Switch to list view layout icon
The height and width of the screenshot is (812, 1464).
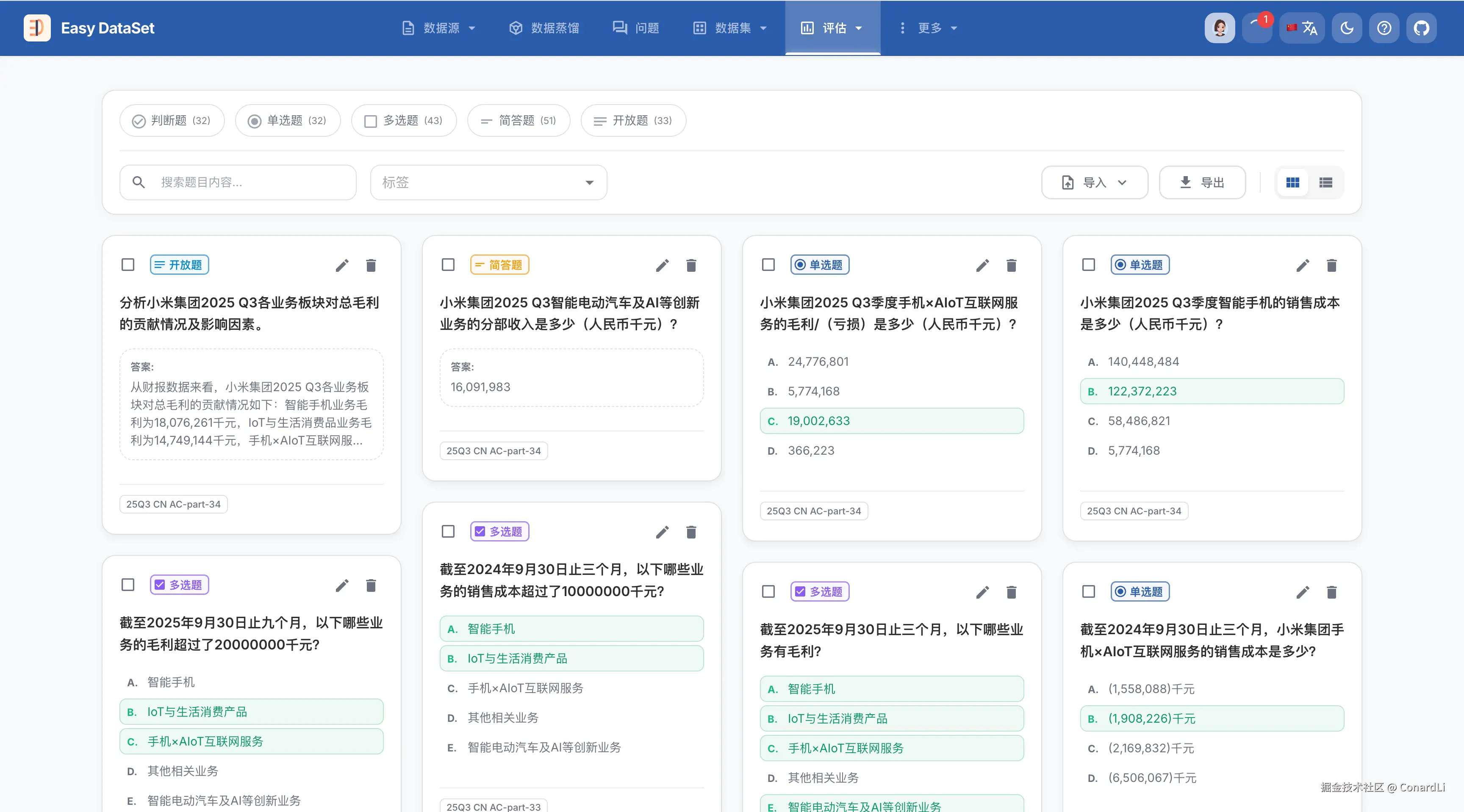(x=1325, y=182)
